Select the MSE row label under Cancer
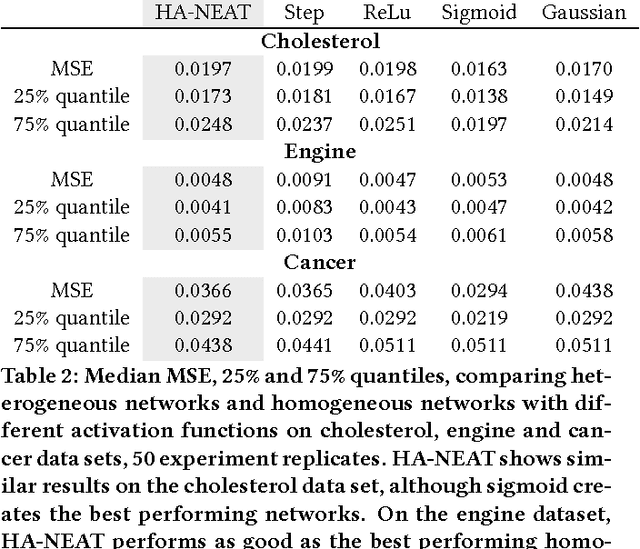The width and height of the screenshot is (640, 549). [x=72, y=291]
